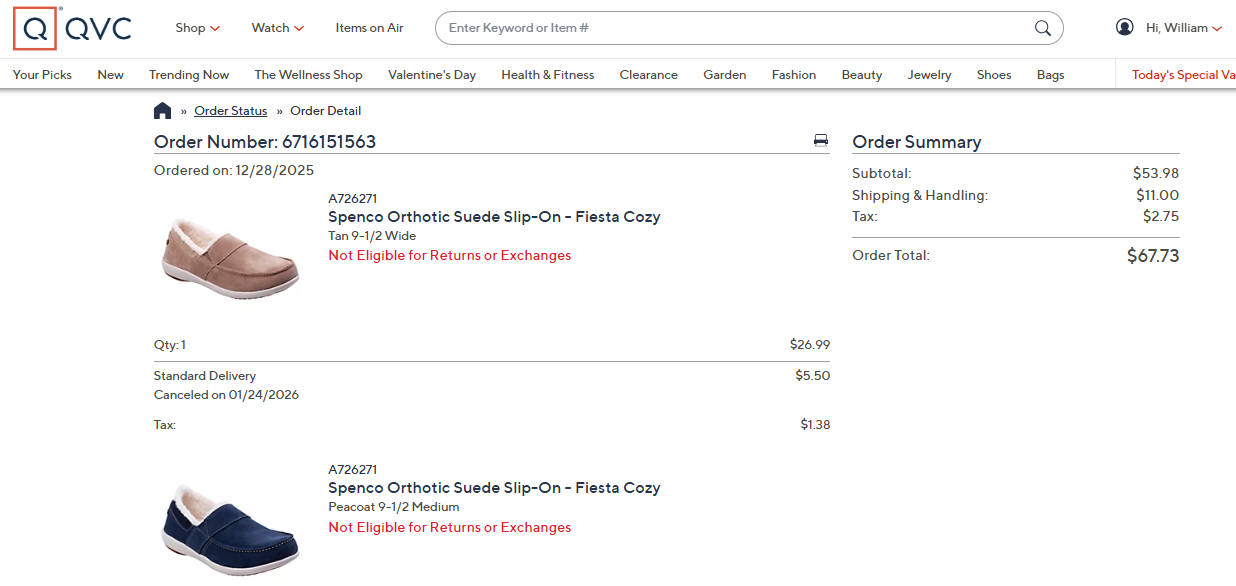Viewport: 1236px width, 586px height.
Task: Click the search magnifier icon
Action: [x=1043, y=28]
